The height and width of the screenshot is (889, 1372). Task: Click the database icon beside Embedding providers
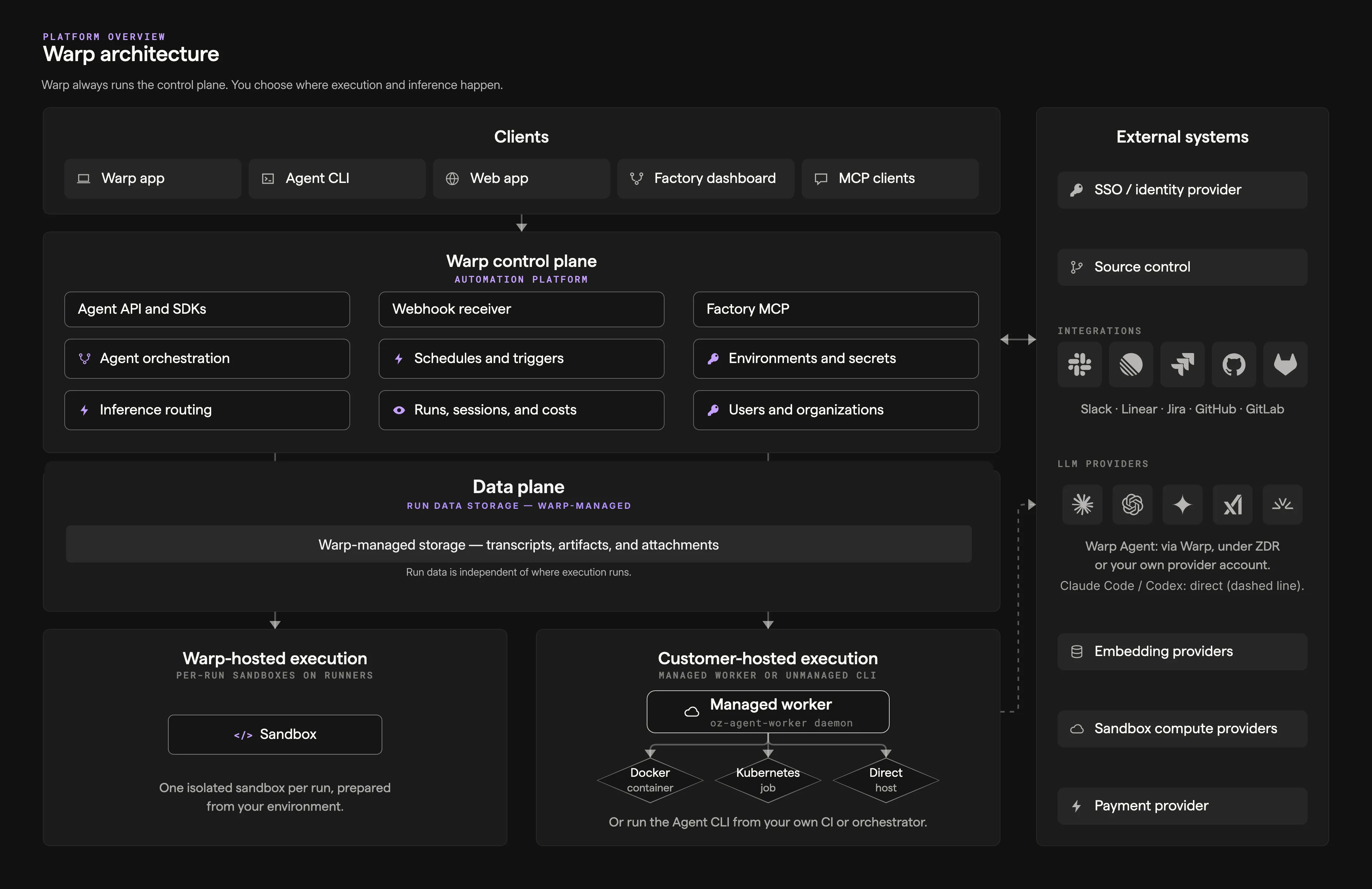click(1076, 651)
